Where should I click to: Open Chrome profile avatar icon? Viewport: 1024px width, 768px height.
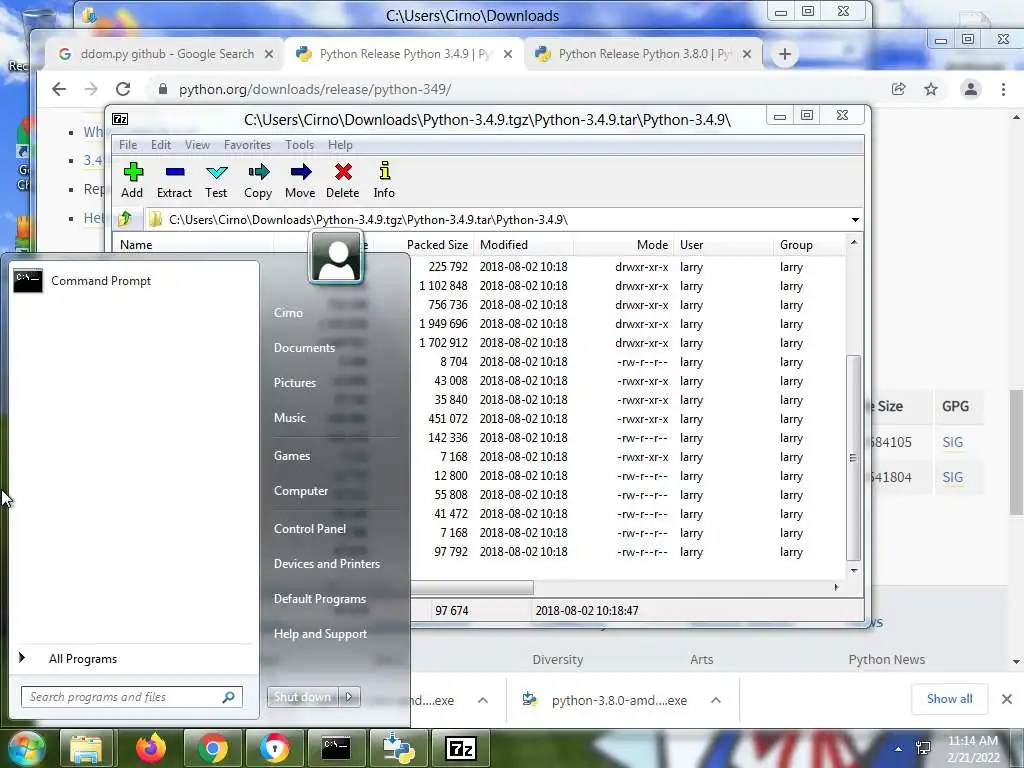click(x=971, y=89)
